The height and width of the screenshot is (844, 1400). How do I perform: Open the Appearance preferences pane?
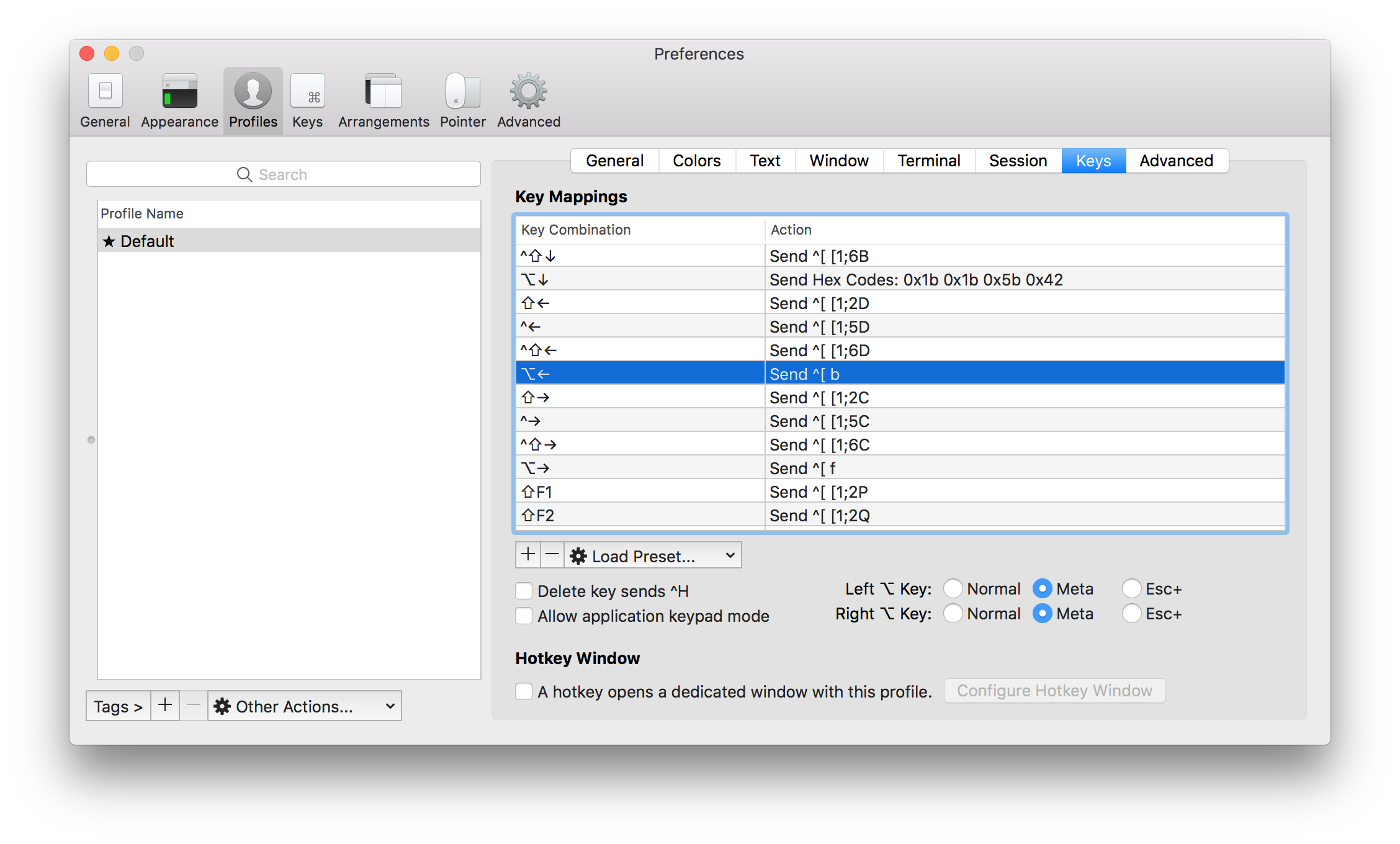pos(179,101)
